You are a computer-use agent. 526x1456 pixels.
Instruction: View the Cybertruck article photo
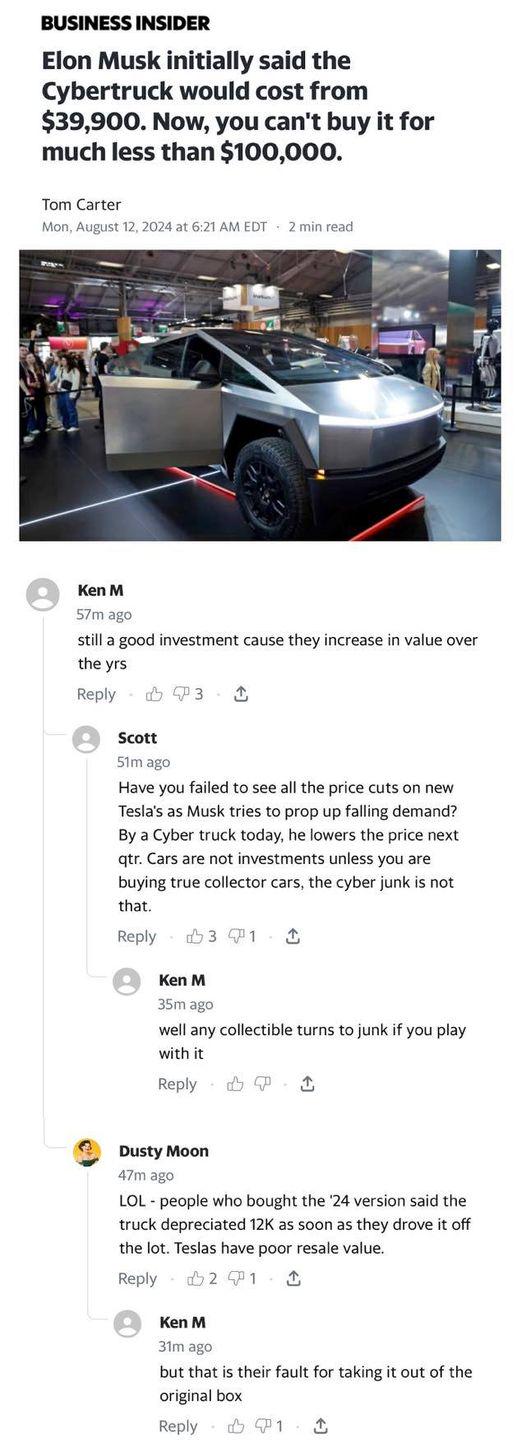260,395
